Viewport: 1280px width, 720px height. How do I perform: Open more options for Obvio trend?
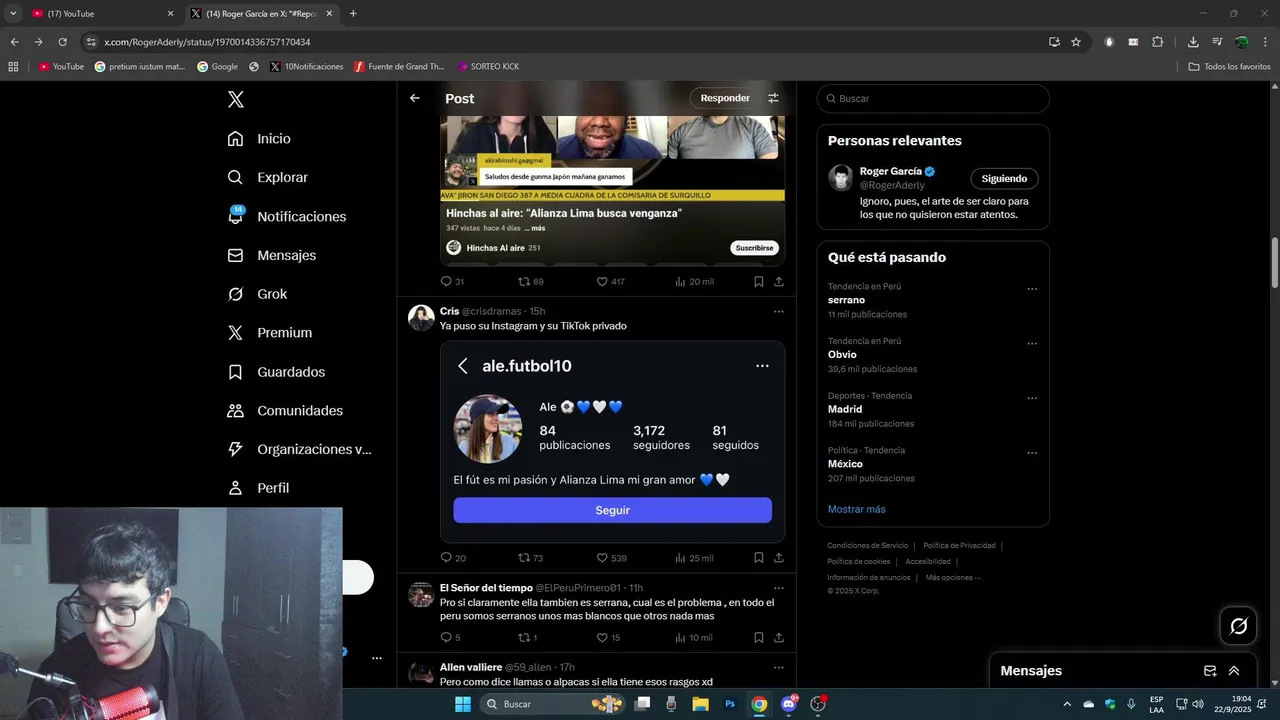click(1032, 344)
